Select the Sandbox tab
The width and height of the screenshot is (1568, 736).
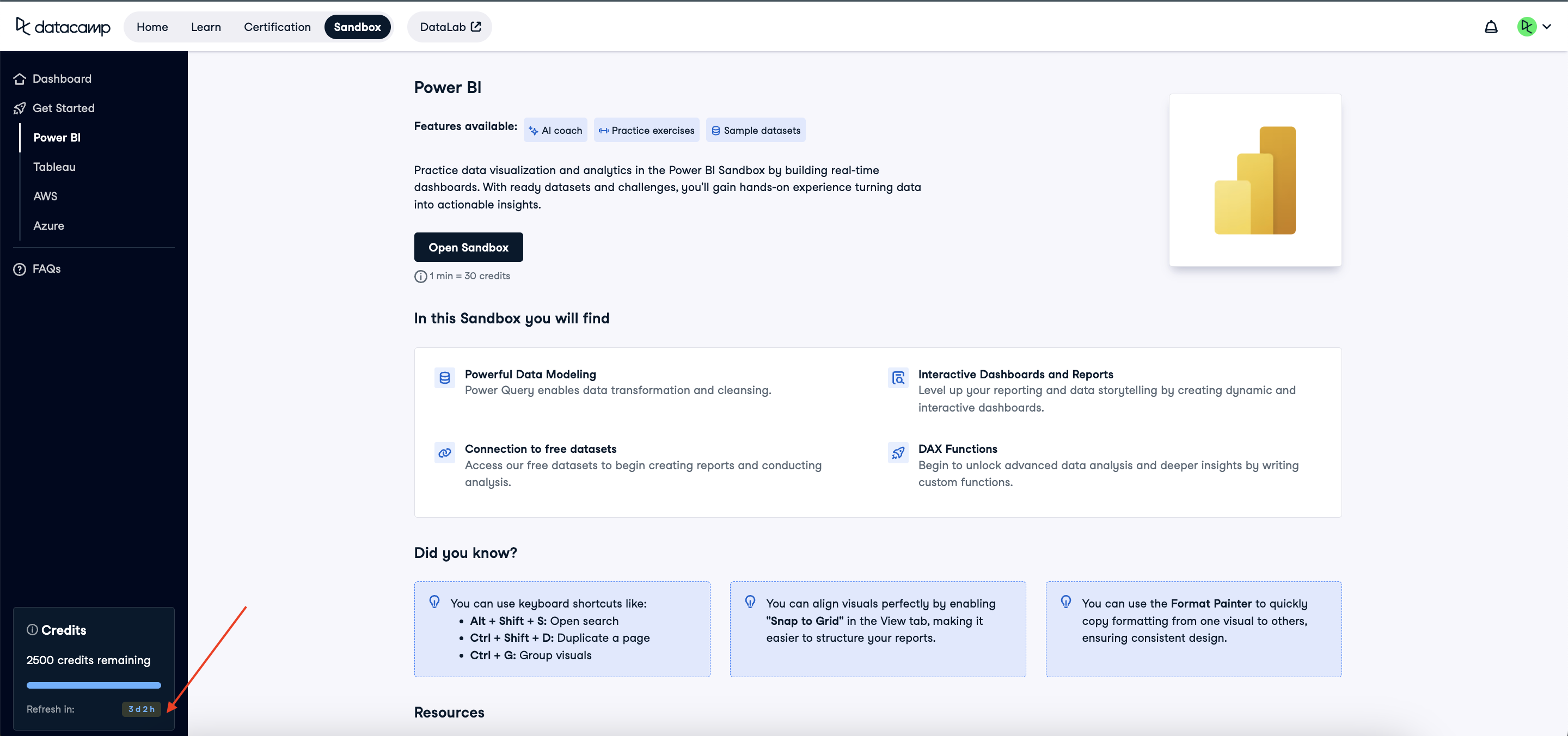pyautogui.click(x=357, y=27)
